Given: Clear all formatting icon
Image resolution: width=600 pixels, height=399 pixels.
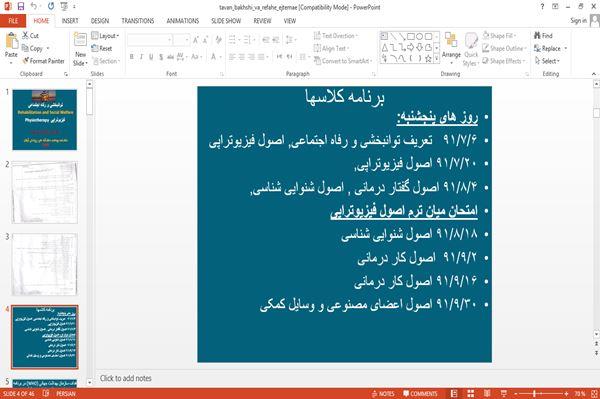Looking at the screenshot, I should point(218,40).
